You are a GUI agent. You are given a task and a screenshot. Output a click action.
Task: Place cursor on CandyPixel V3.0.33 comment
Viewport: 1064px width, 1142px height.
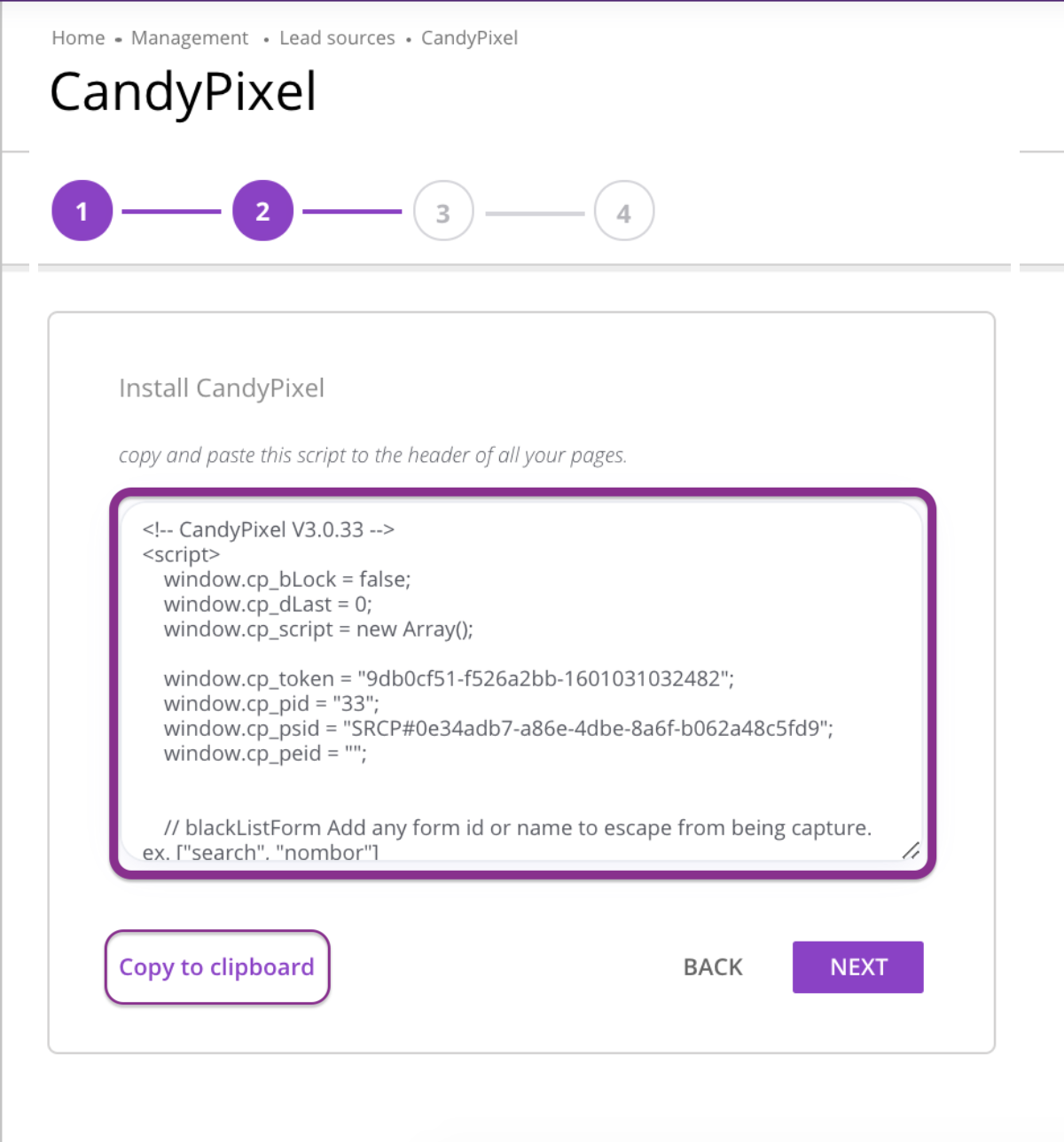click(269, 530)
